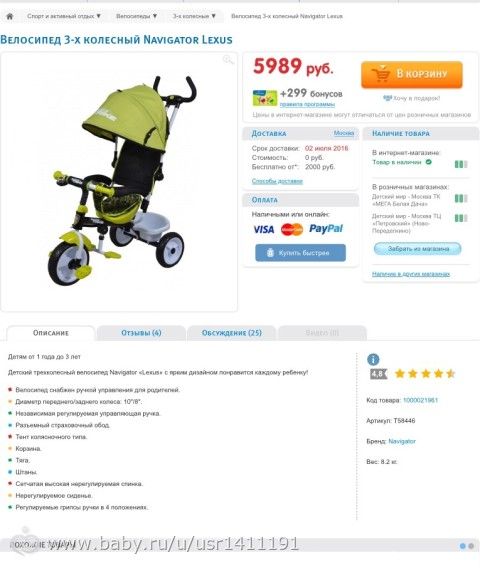Image resolution: width=480 pixels, height=568 pixels.
Task: Click the MasterCard payment logo
Action: click(x=292, y=229)
